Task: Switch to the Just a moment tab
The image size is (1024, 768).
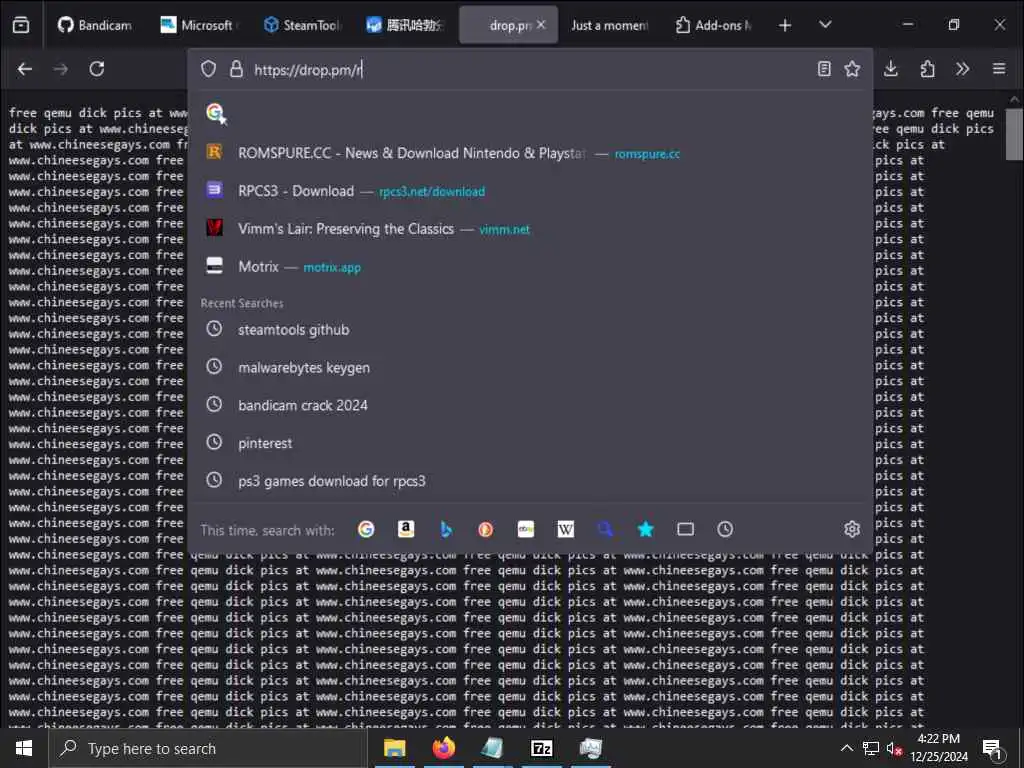Action: (609, 25)
